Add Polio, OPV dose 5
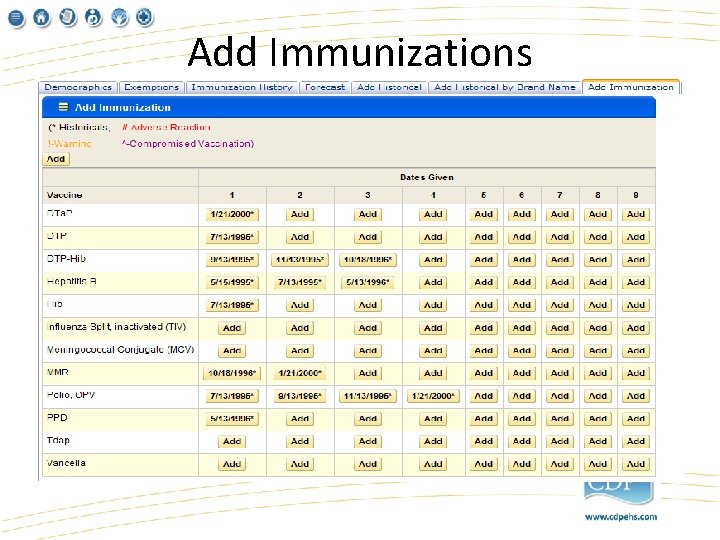720x540 pixels. [x=484, y=396]
